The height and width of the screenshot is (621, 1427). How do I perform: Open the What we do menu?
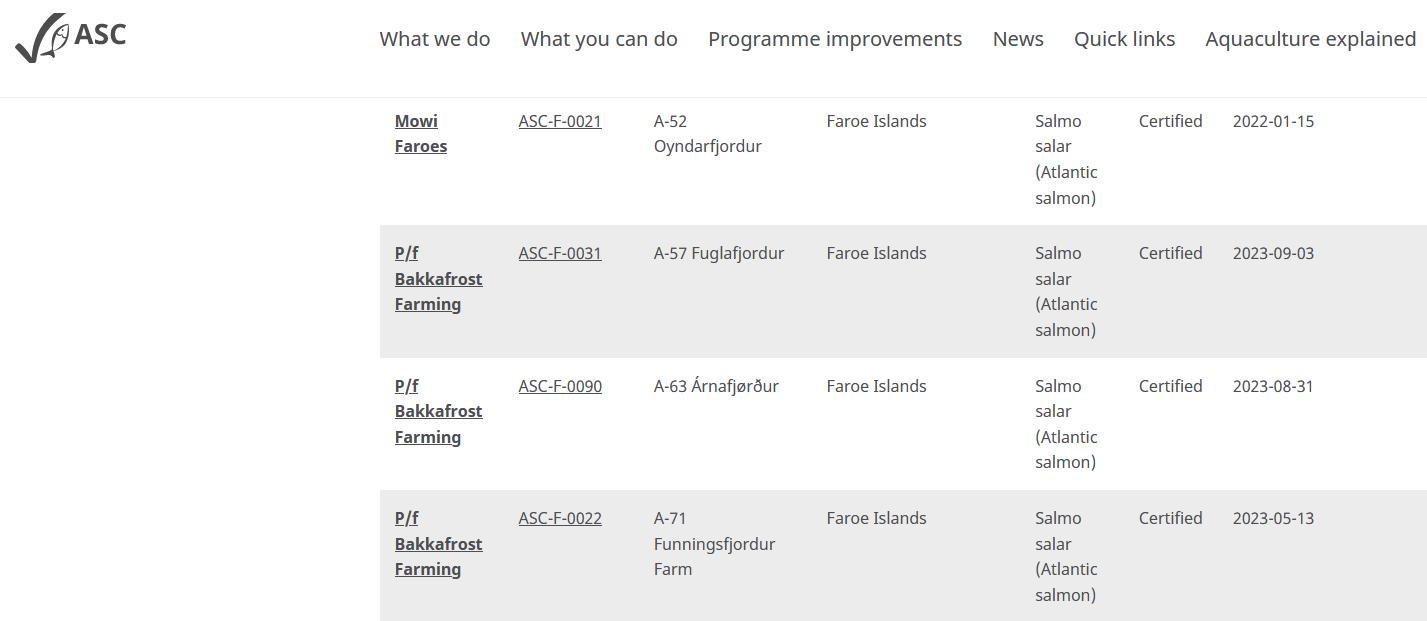434,39
